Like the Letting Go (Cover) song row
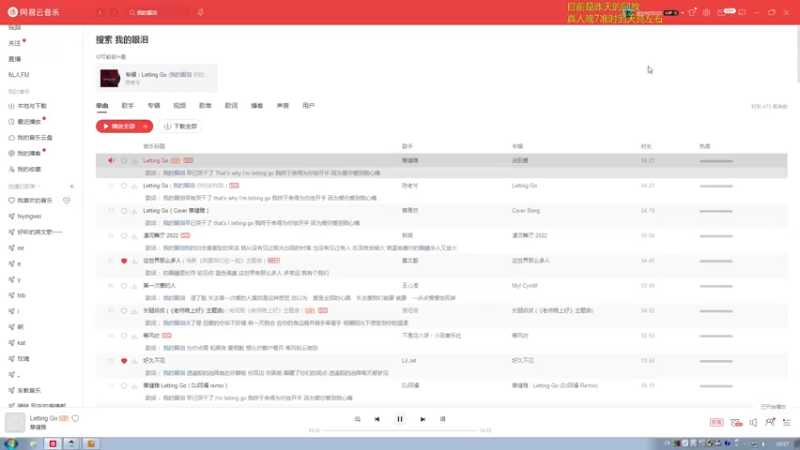Viewport: 800px width, 450px height. [x=124, y=211]
